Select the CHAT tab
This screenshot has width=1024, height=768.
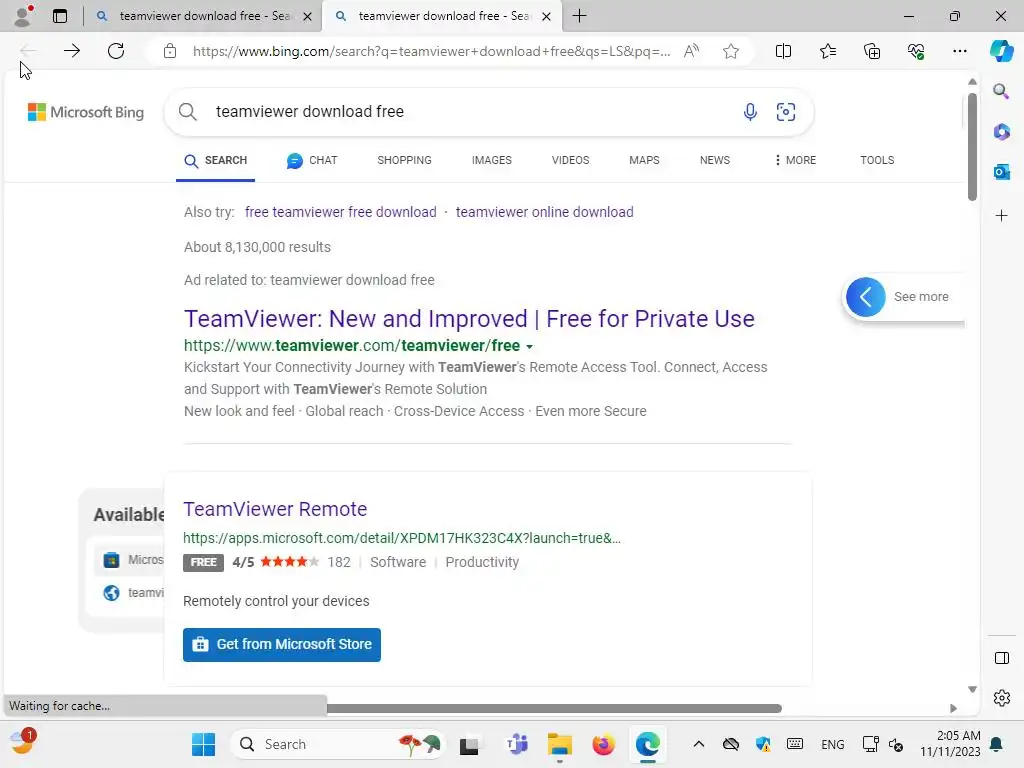tap(312, 160)
